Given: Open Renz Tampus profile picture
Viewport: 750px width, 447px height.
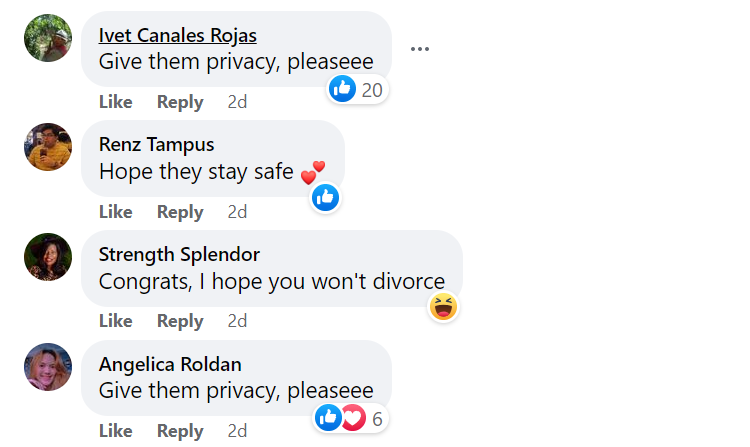Looking at the screenshot, I should point(48,147).
